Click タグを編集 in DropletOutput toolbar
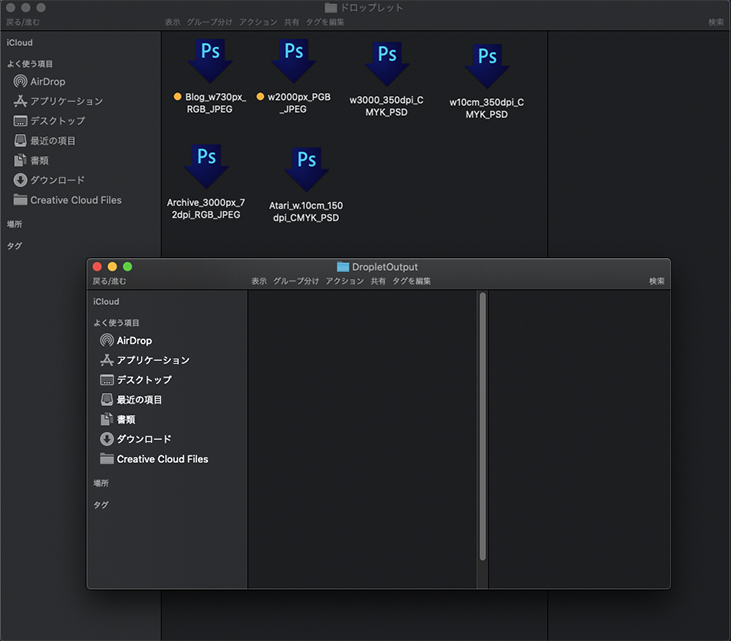 tap(412, 281)
